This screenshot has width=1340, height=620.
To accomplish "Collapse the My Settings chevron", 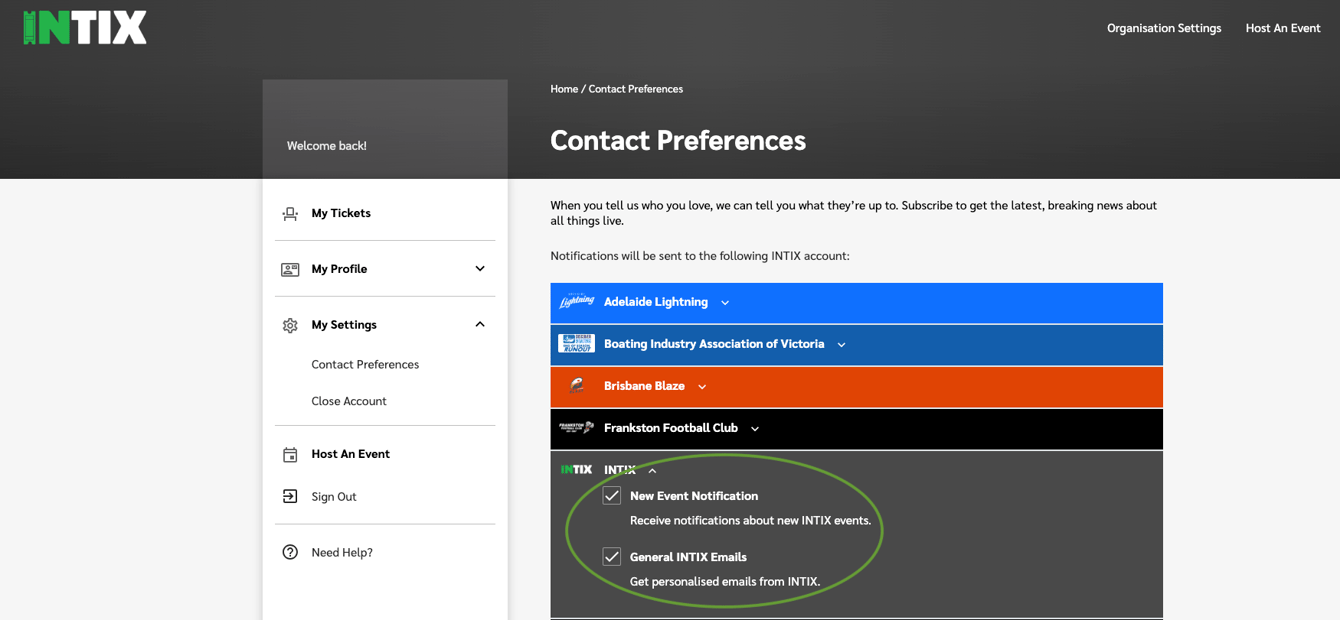I will click(x=480, y=324).
